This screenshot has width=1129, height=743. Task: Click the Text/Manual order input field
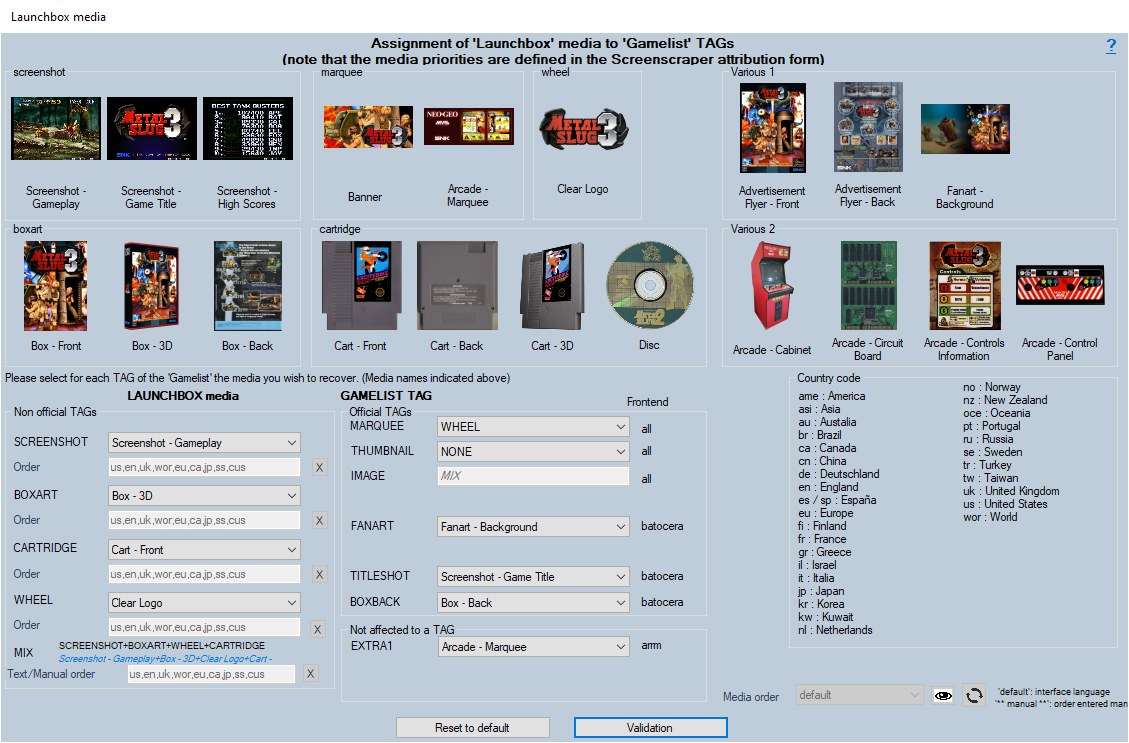point(211,674)
